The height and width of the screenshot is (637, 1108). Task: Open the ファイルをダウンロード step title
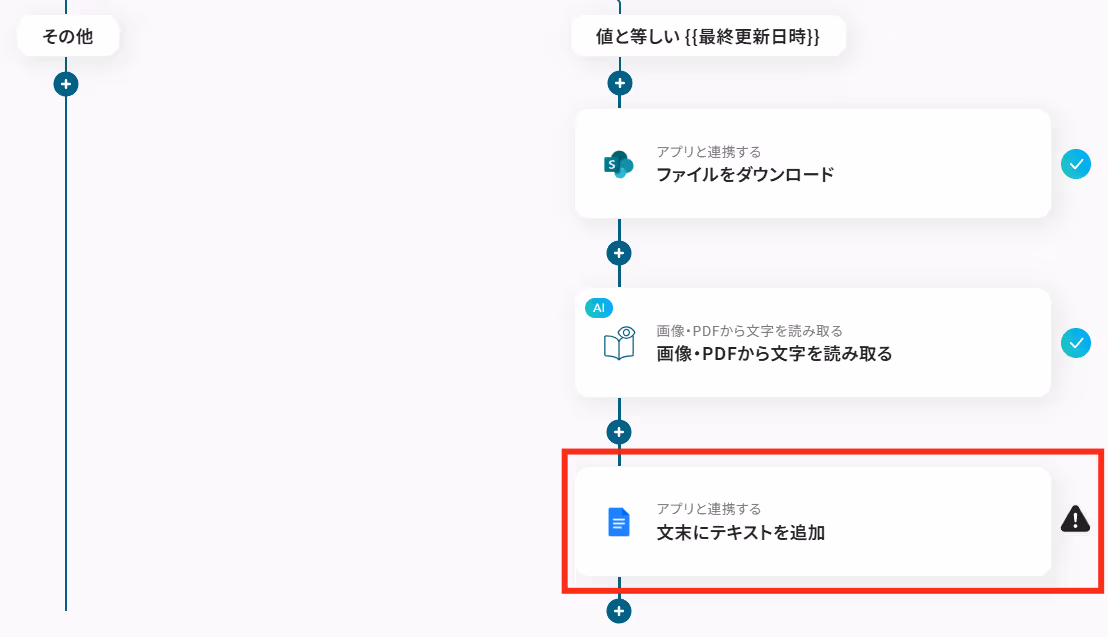click(x=745, y=175)
